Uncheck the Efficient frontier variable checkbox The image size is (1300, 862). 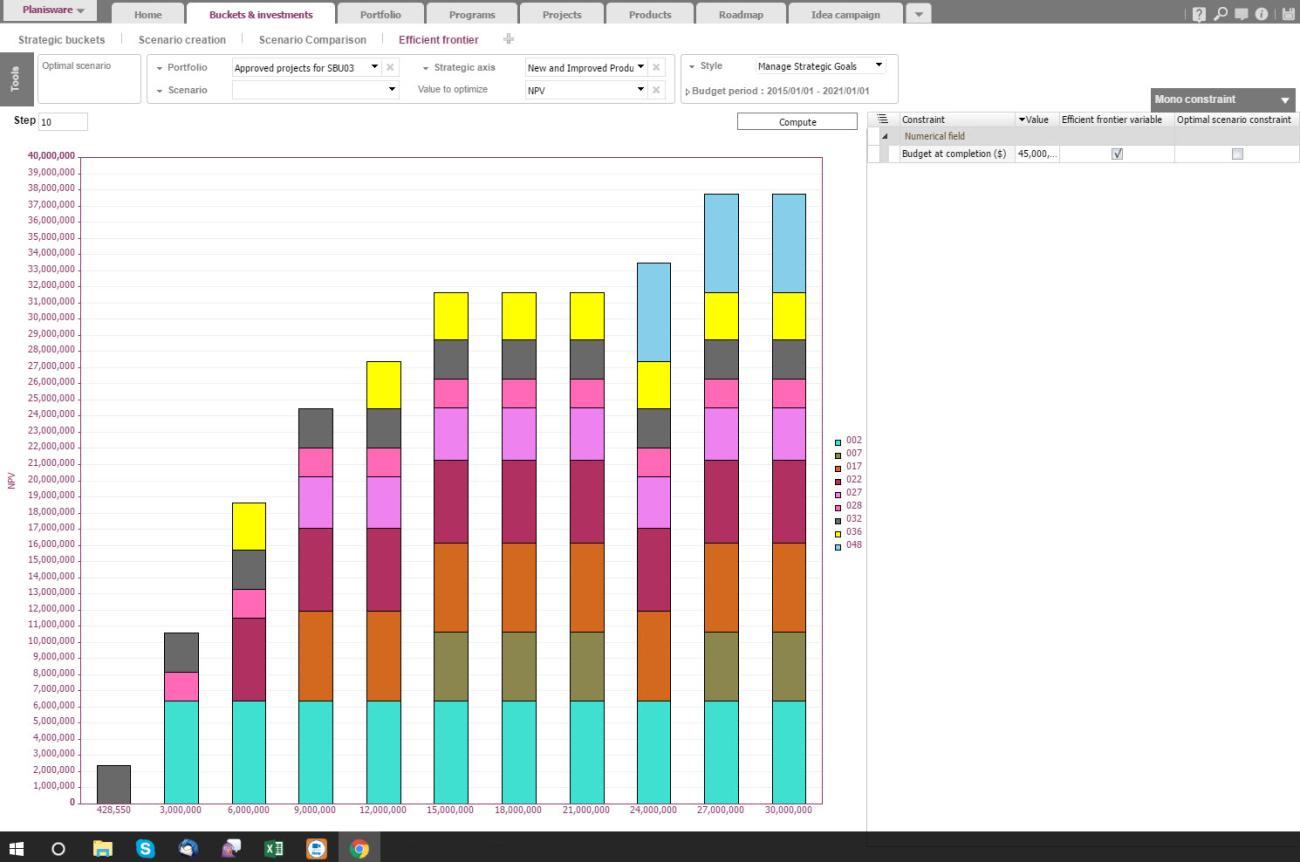(1118, 154)
